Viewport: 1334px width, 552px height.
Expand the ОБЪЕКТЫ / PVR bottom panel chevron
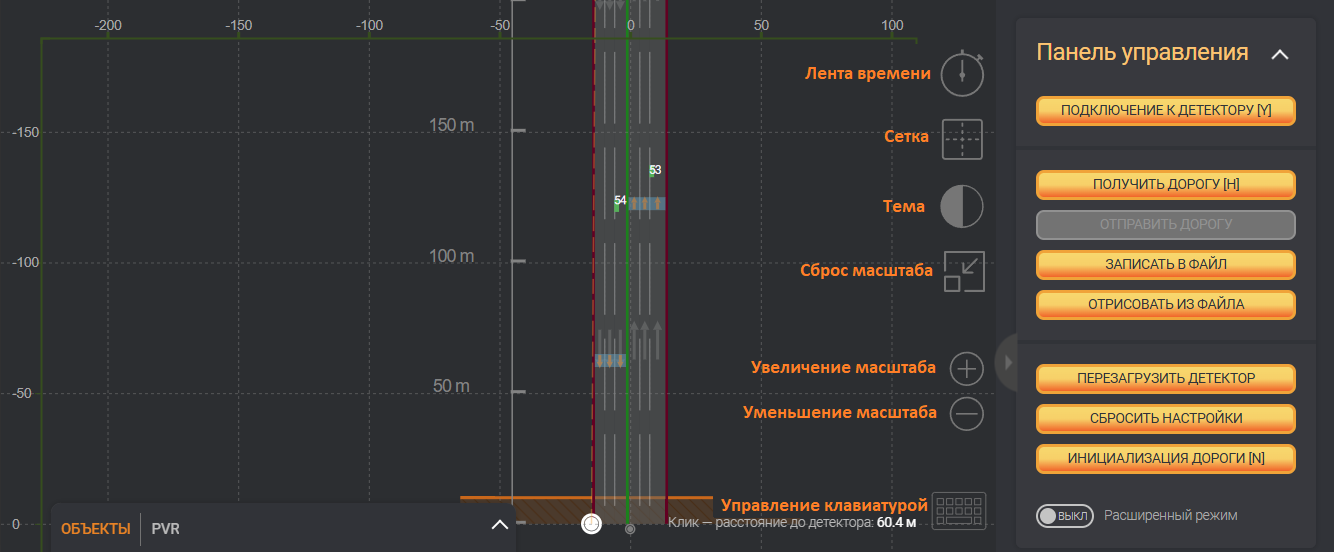tap(500, 526)
